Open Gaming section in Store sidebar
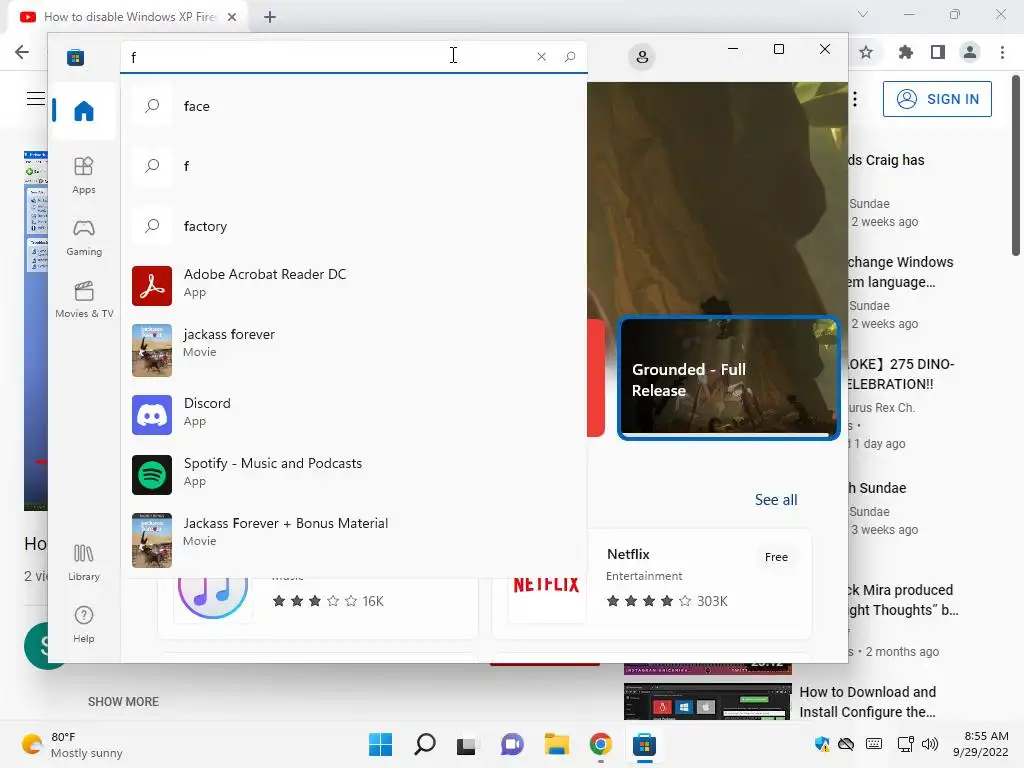 point(84,237)
